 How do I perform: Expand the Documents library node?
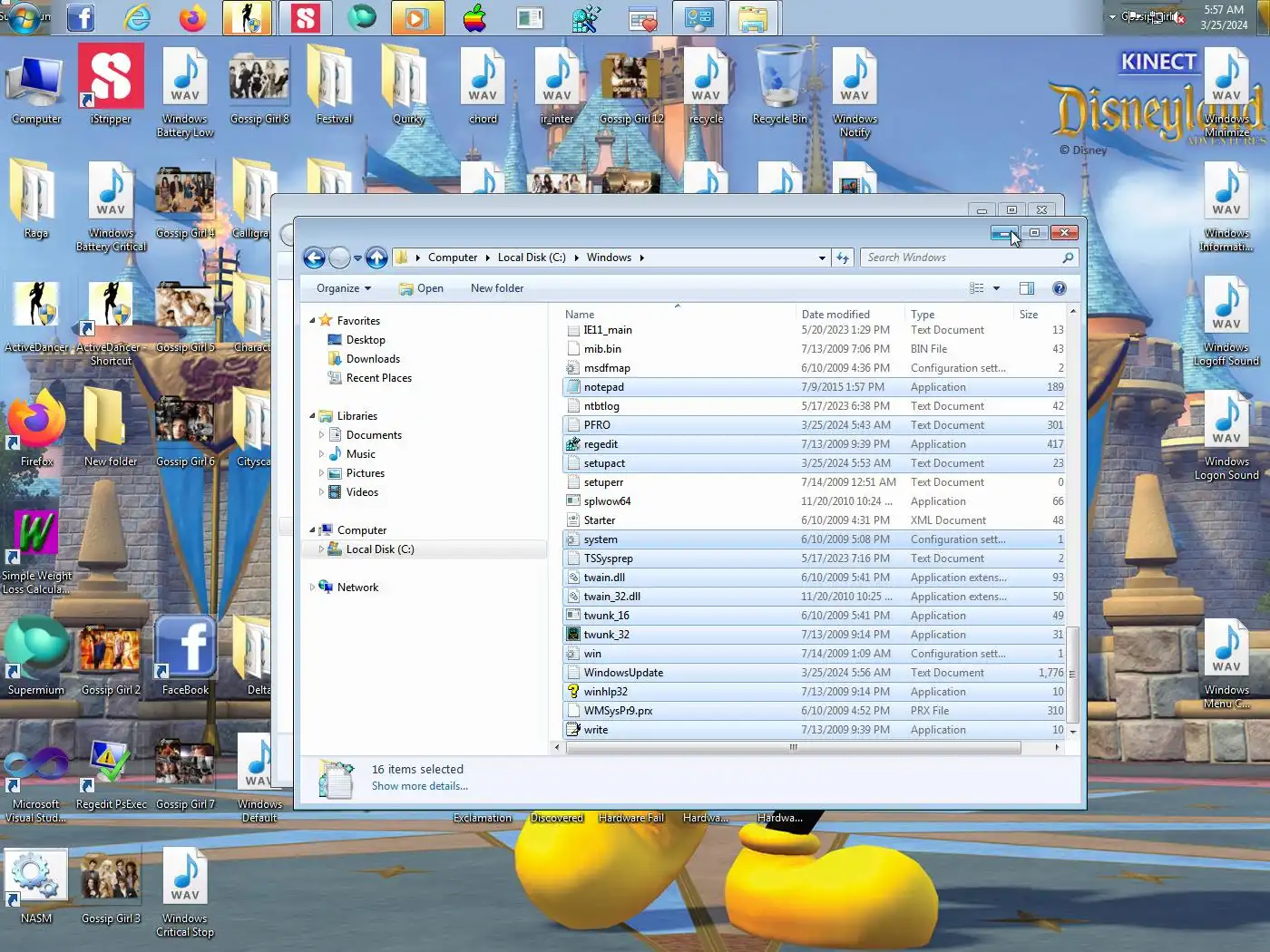click(321, 435)
